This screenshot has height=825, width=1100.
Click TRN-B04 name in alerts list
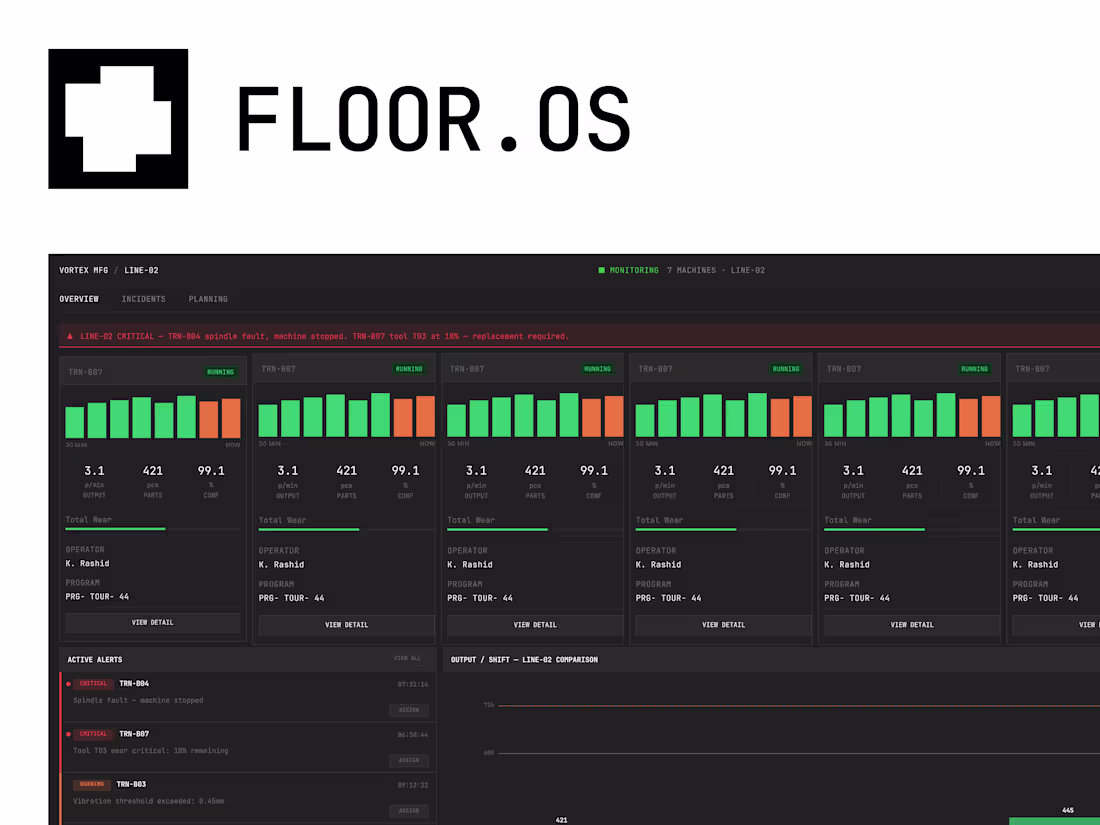(134, 683)
